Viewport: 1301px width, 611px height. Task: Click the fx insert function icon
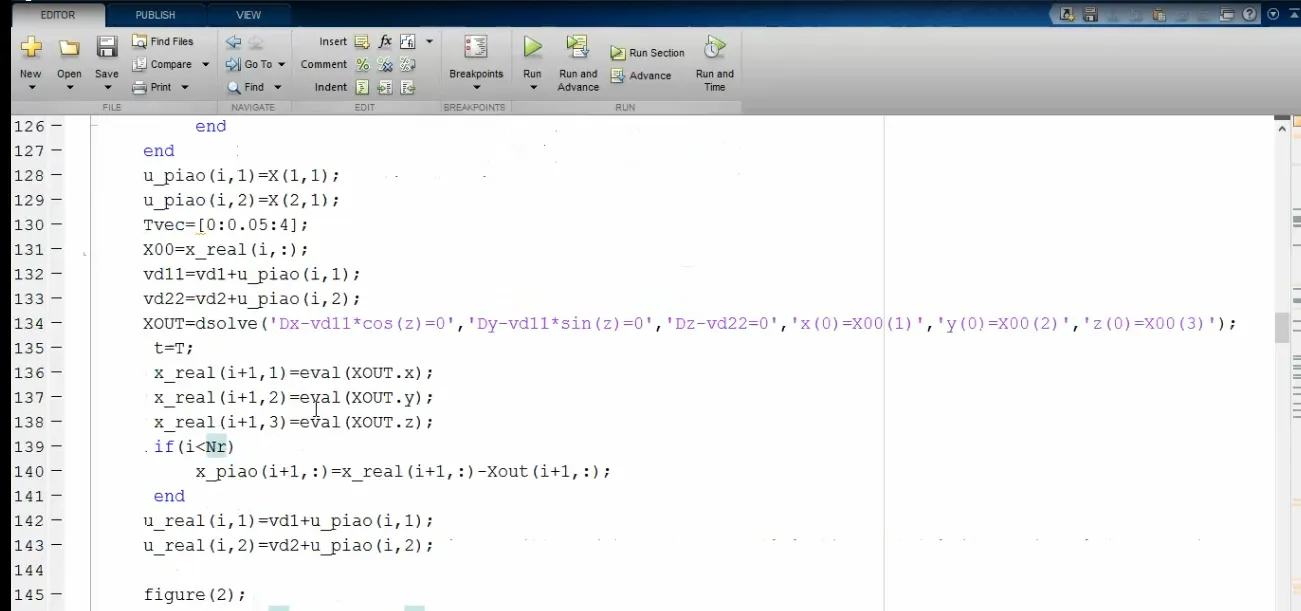385,42
